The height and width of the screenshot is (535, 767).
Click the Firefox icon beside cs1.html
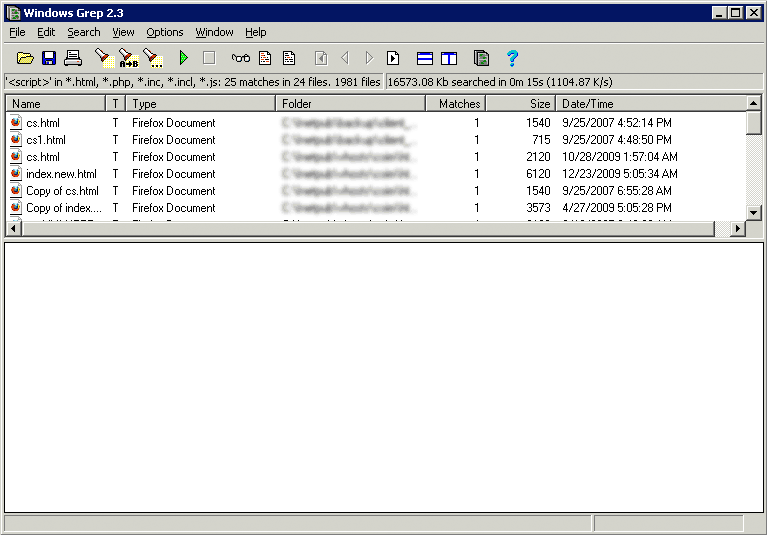tap(16, 139)
